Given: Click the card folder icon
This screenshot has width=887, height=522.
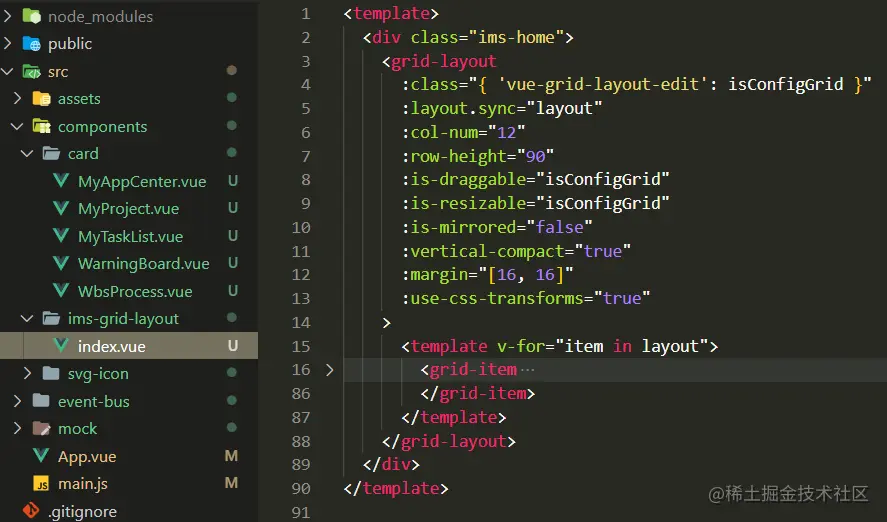Looking at the screenshot, I should tap(51, 153).
